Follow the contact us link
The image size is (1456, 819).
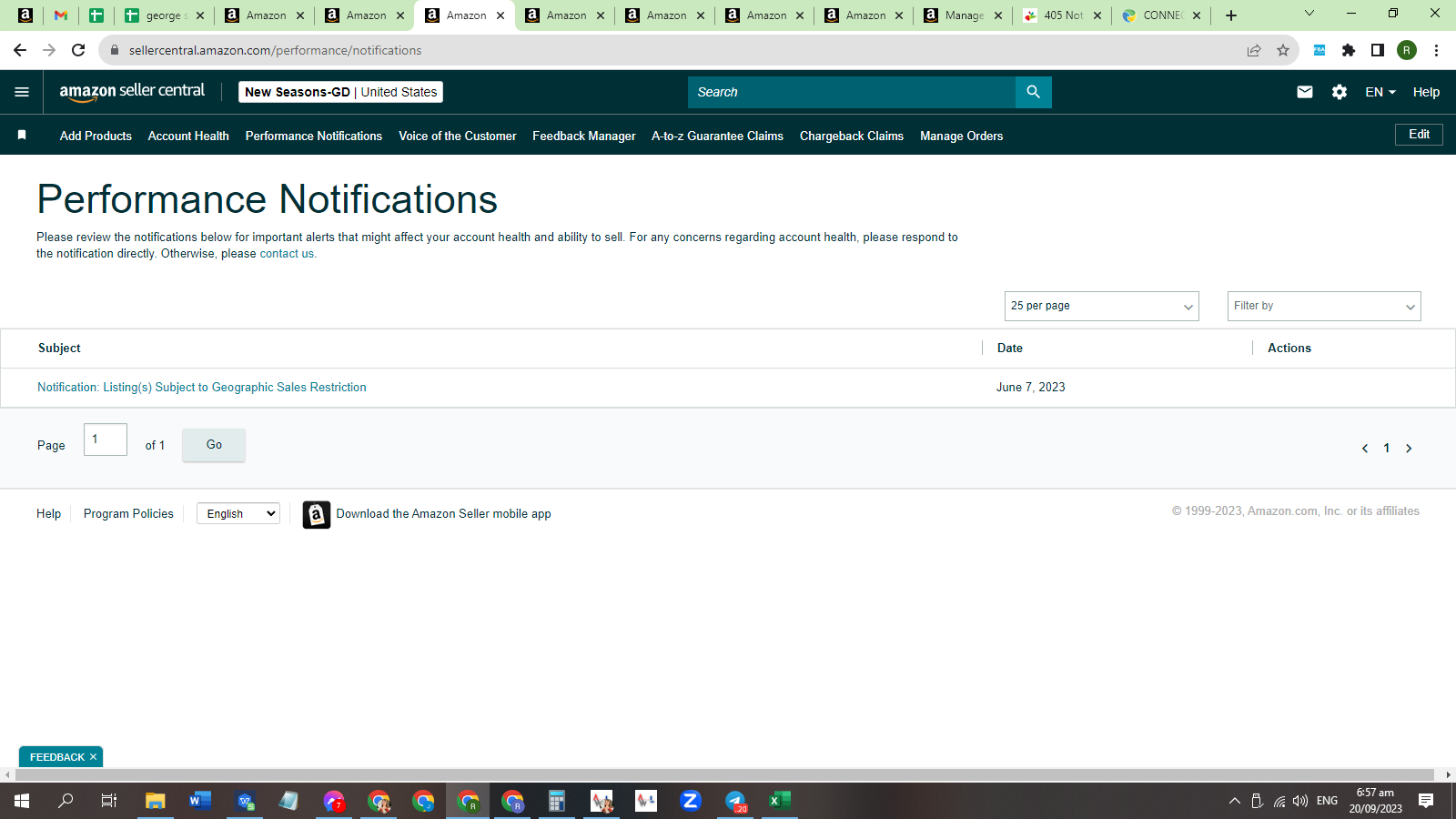pos(287,254)
